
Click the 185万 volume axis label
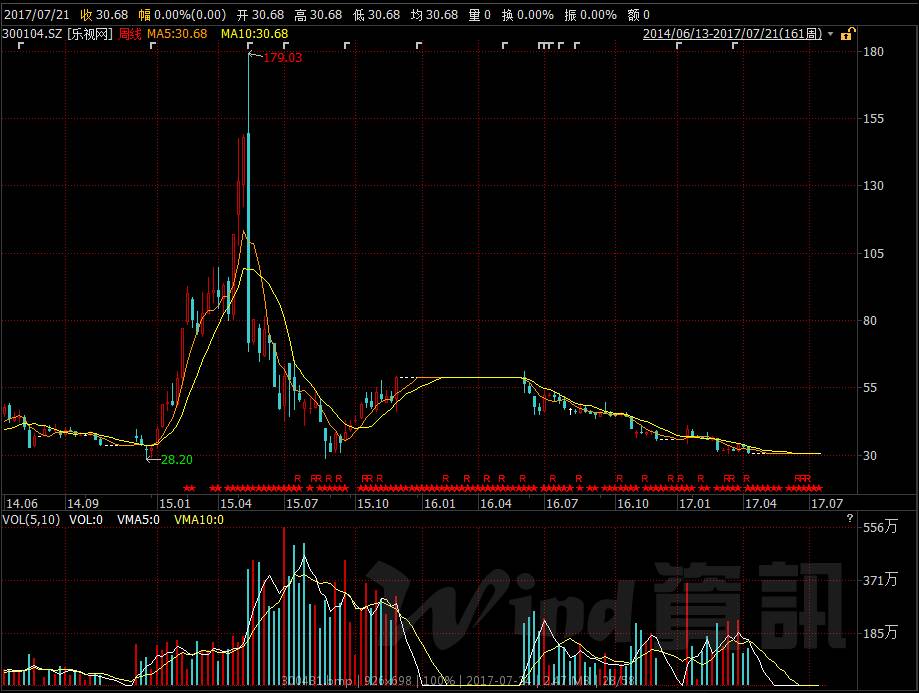point(880,633)
